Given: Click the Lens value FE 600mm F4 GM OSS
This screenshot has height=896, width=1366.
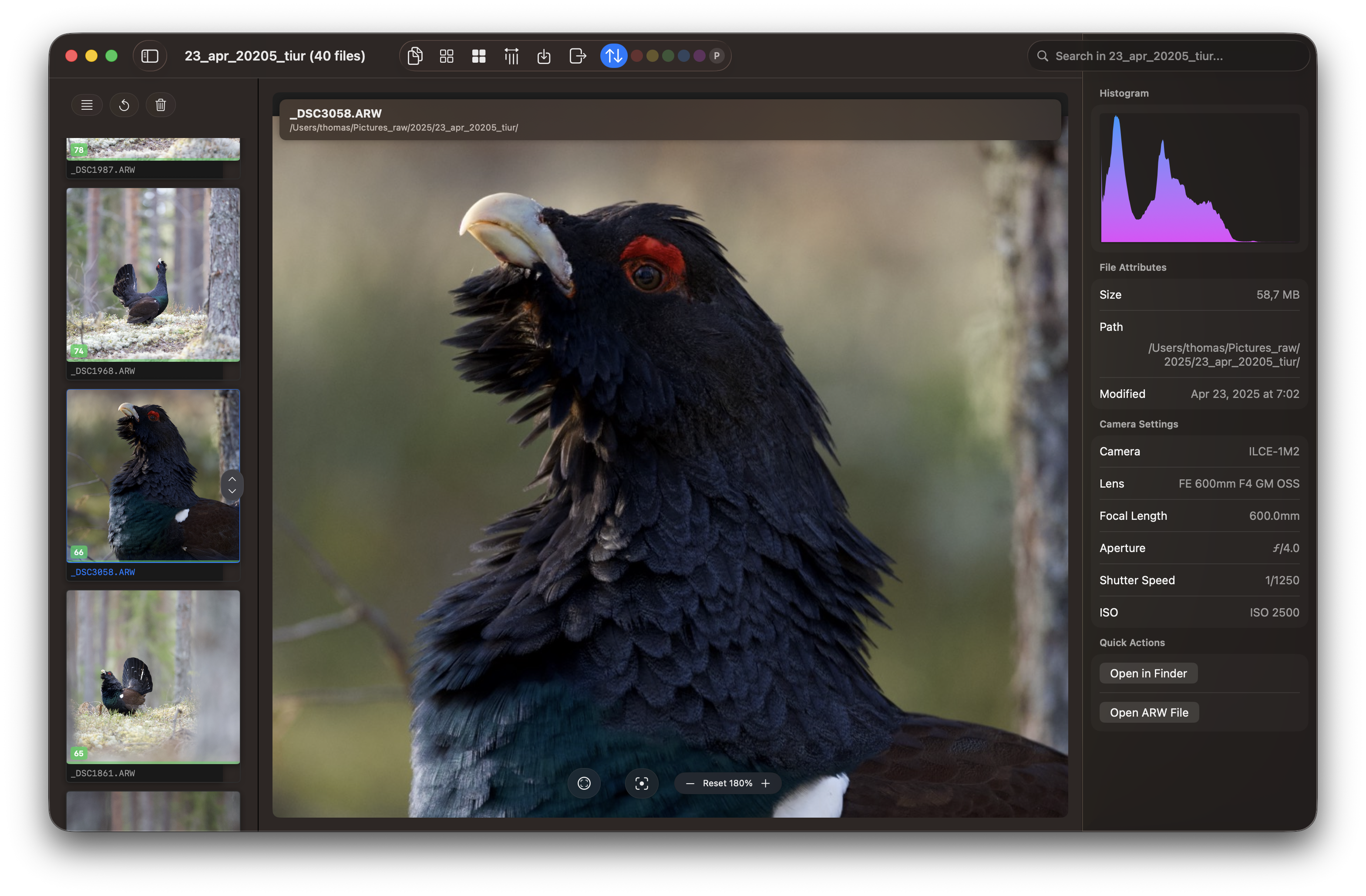Looking at the screenshot, I should pyautogui.click(x=1238, y=483).
